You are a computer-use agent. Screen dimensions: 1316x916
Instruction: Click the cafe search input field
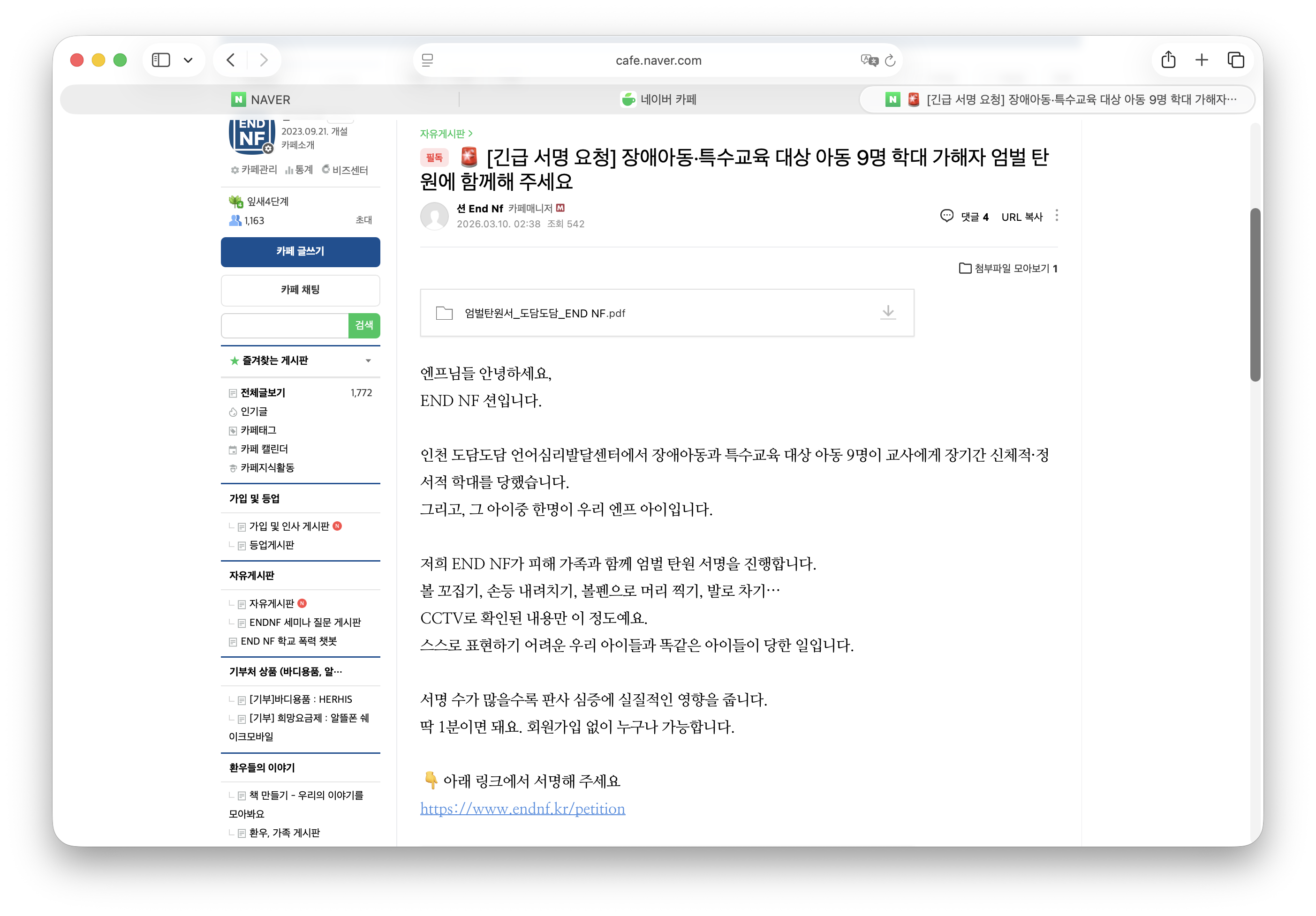coord(285,326)
